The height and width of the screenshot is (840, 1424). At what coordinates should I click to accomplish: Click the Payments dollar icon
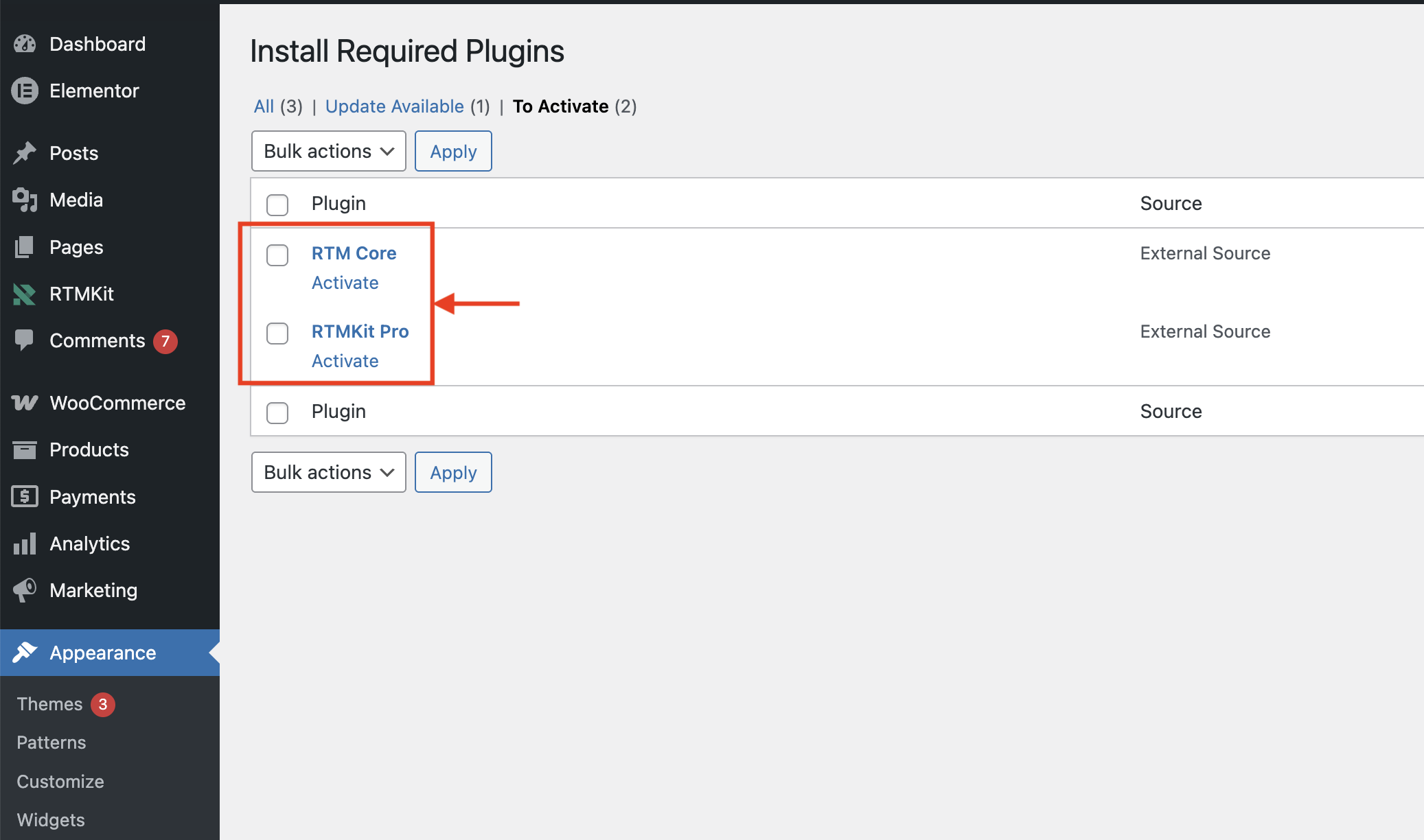point(25,496)
